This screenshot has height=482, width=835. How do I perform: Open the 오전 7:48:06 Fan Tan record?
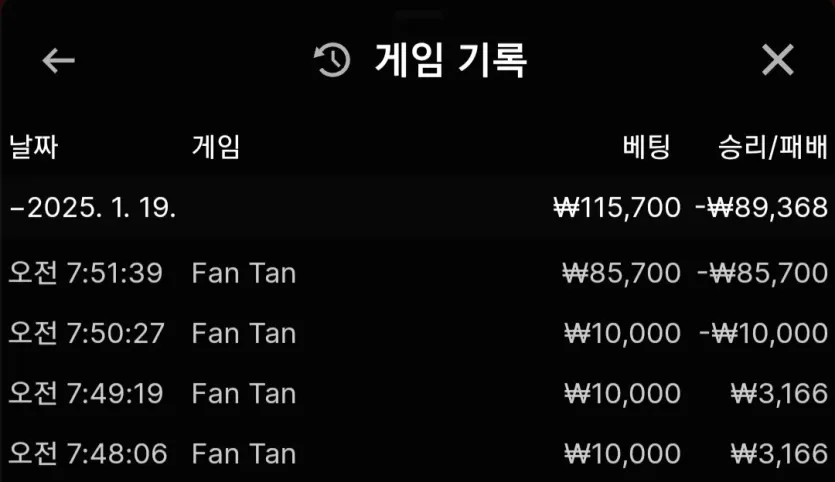click(x=418, y=454)
